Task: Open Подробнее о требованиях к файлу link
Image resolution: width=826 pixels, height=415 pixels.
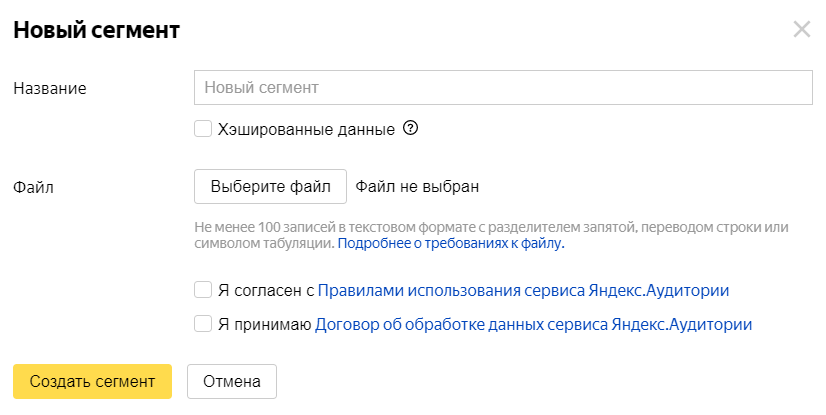Action: coord(451,243)
